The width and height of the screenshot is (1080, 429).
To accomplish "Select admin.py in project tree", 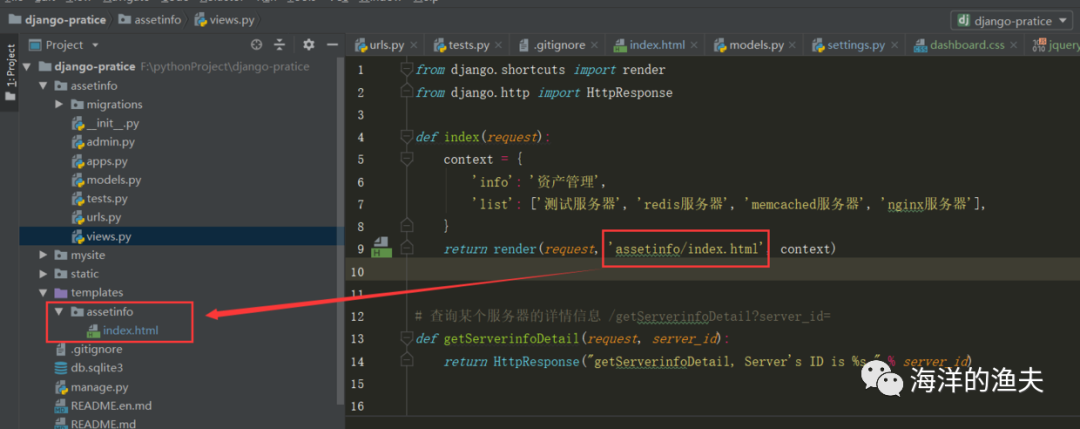I will (103, 143).
